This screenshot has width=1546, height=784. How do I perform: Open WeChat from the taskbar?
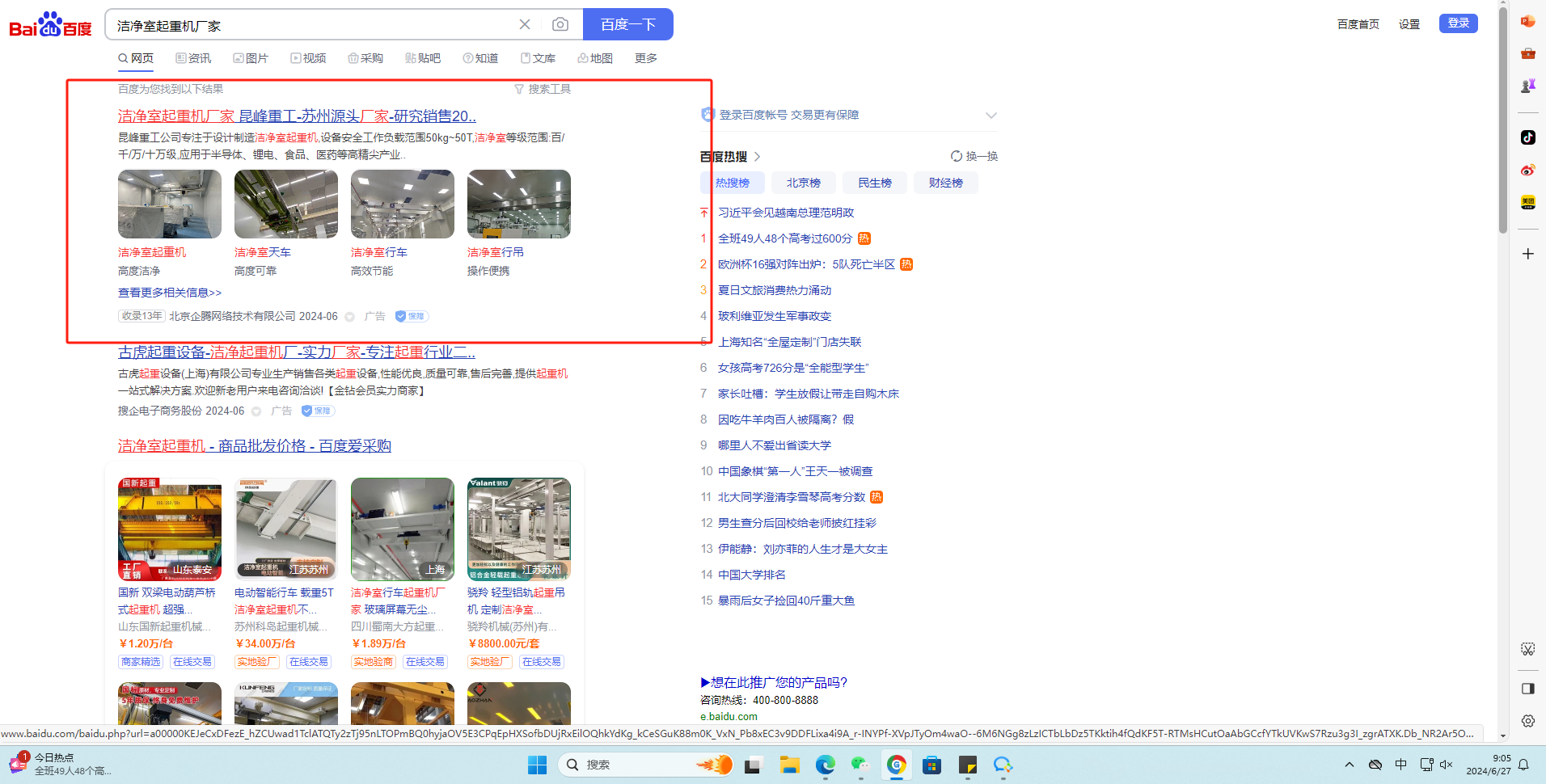(860, 765)
